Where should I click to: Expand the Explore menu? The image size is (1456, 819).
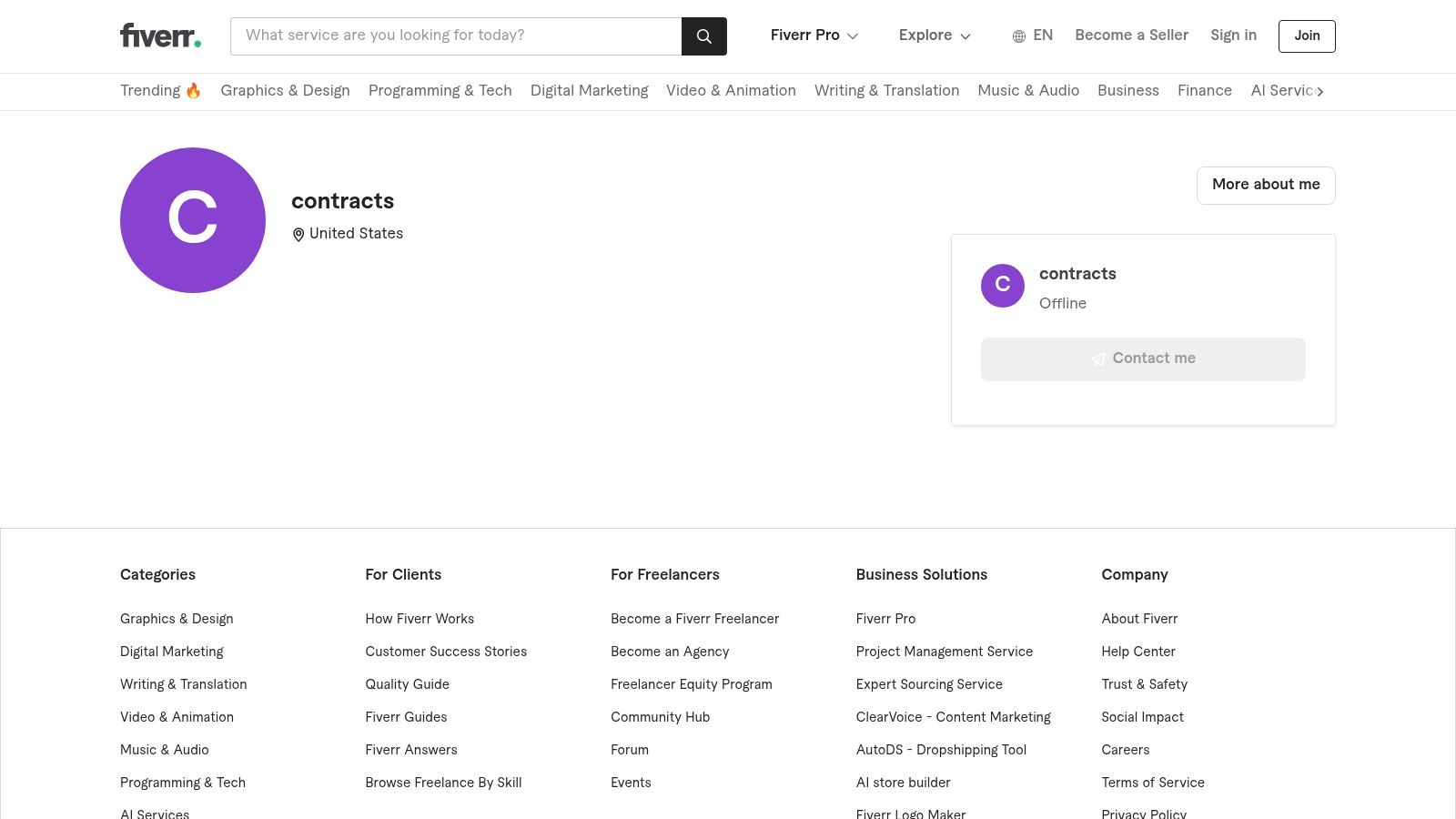(x=934, y=35)
